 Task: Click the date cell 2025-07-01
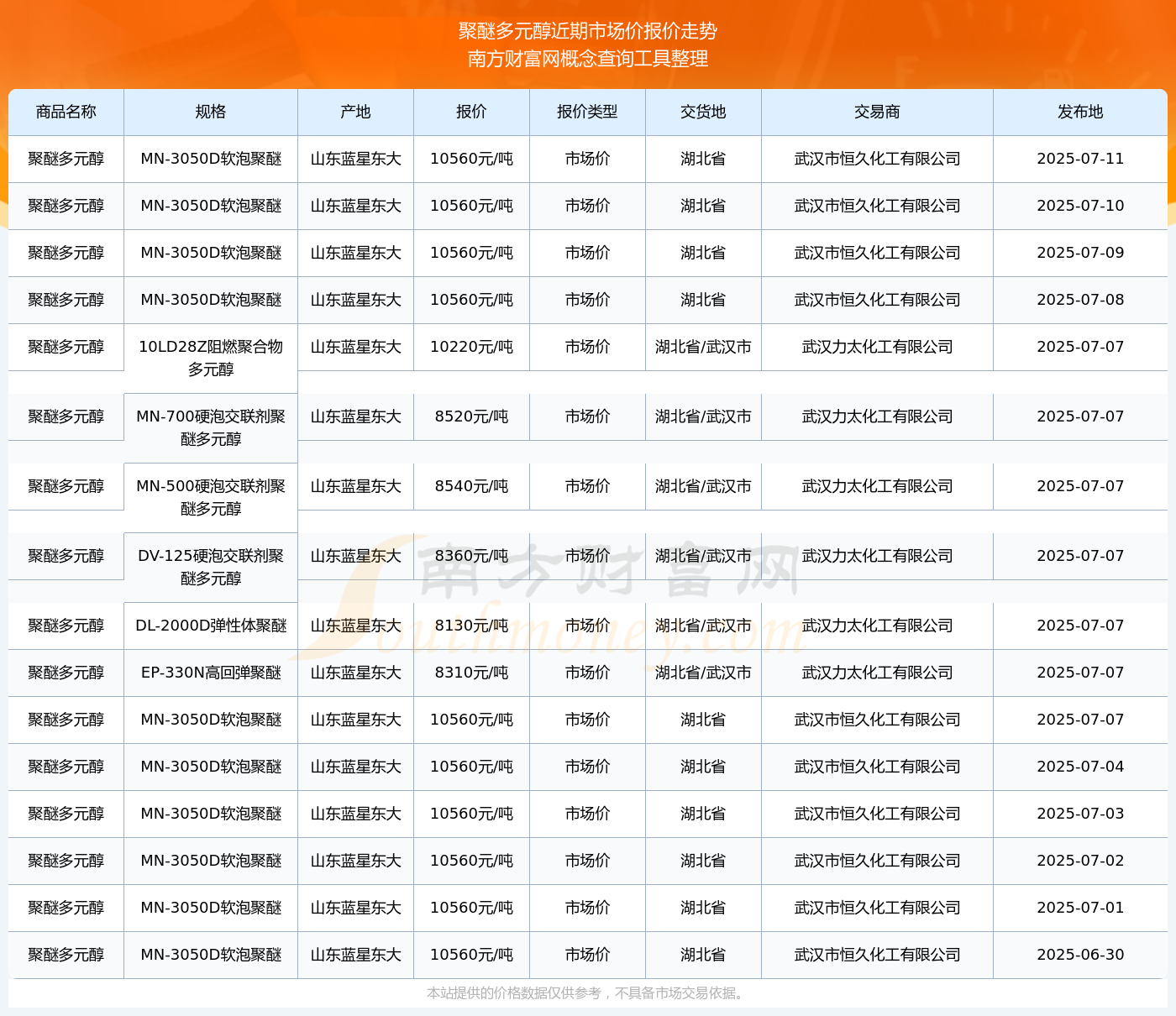pos(1081,908)
